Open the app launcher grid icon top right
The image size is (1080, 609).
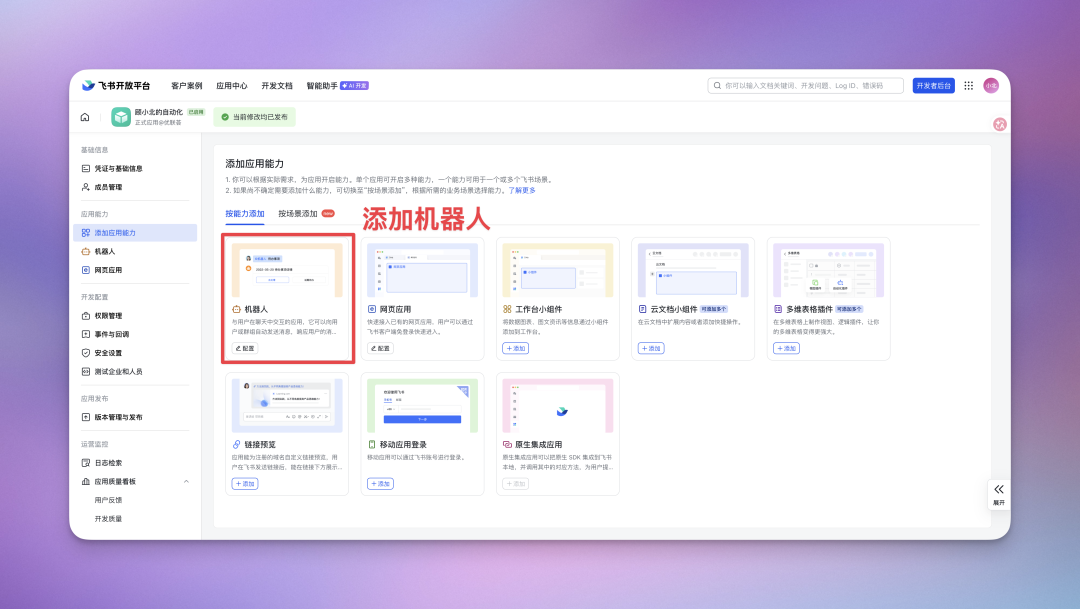point(968,85)
